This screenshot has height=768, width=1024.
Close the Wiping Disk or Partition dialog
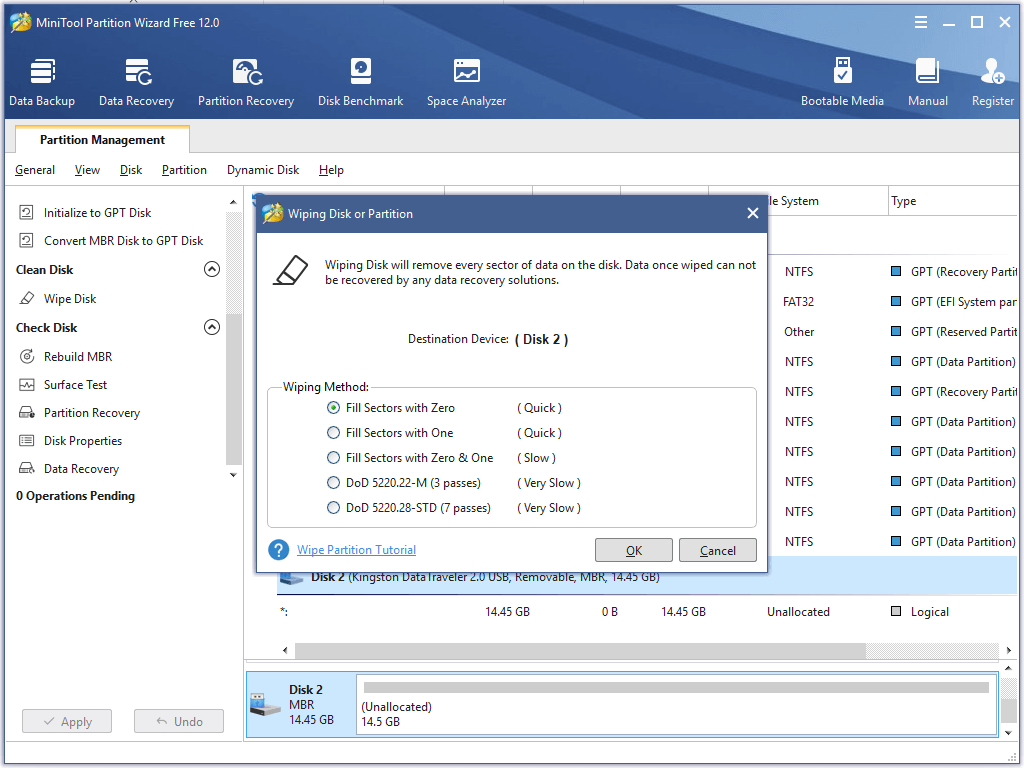[752, 214]
